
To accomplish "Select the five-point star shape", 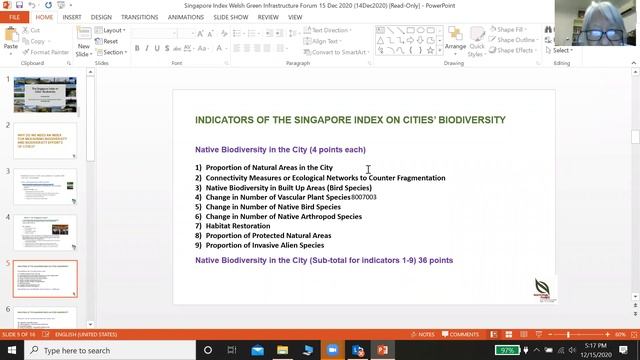I will tap(430, 51).
